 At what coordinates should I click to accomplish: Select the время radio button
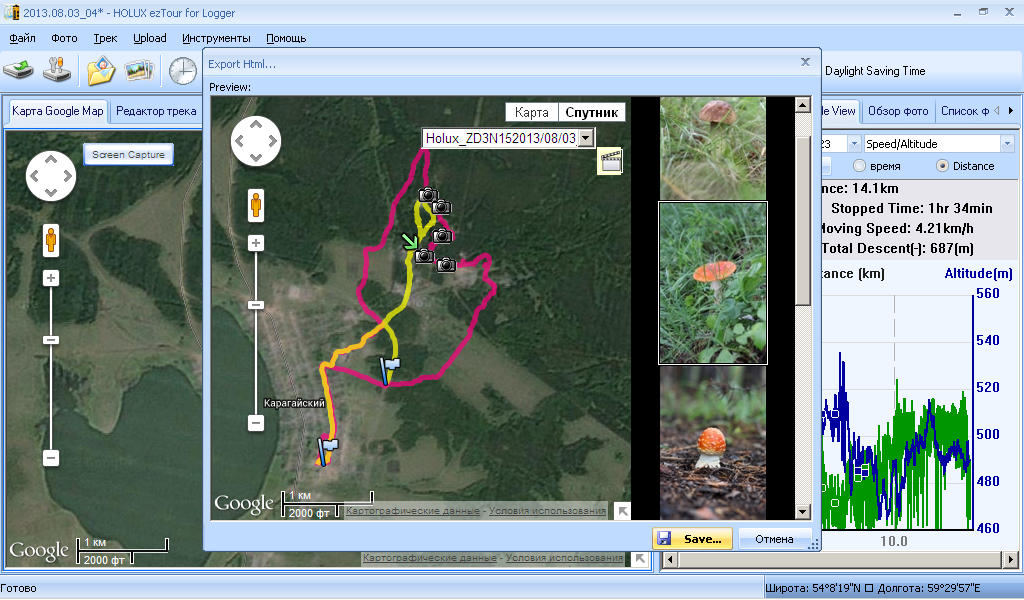(859, 166)
